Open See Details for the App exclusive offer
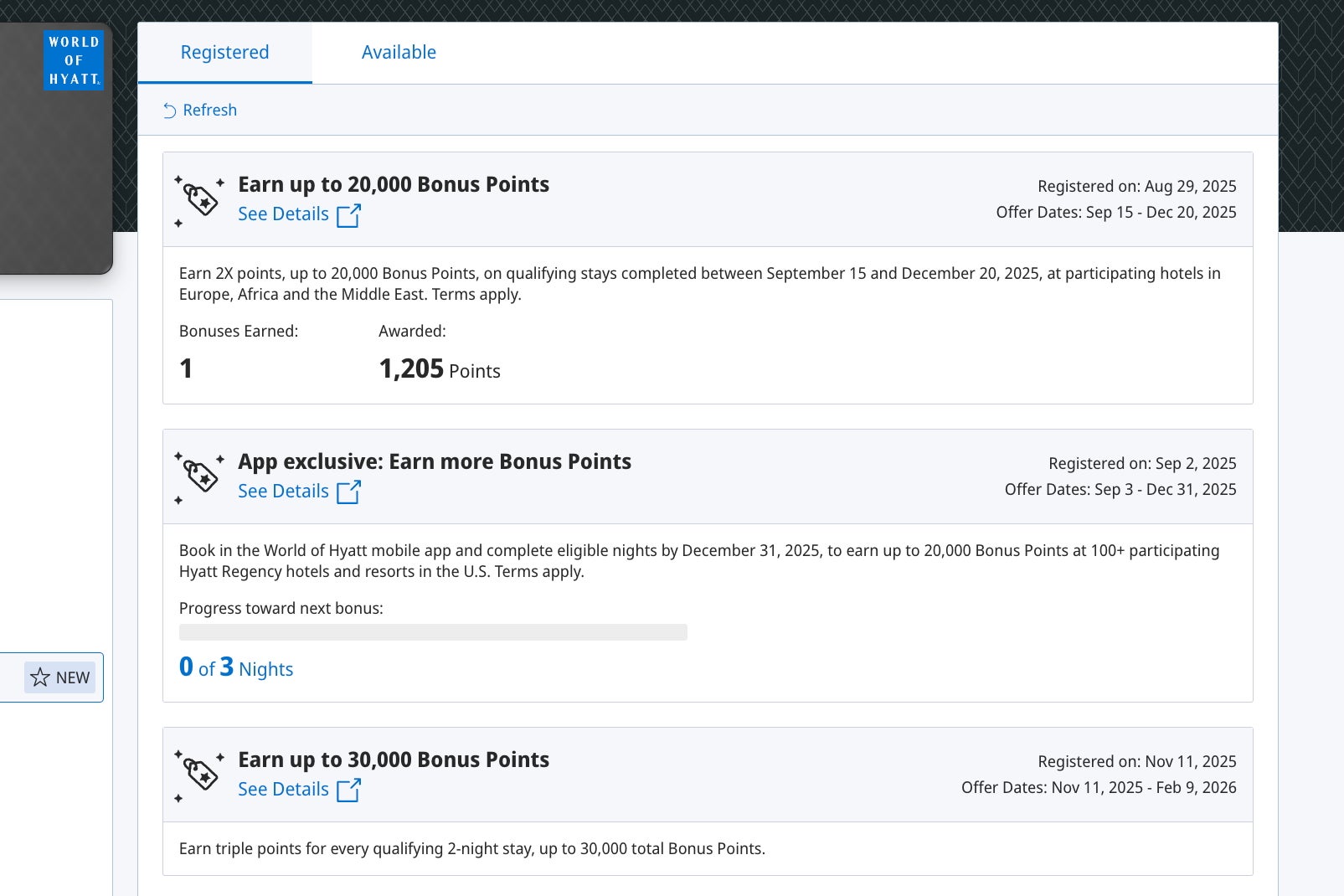 [283, 492]
